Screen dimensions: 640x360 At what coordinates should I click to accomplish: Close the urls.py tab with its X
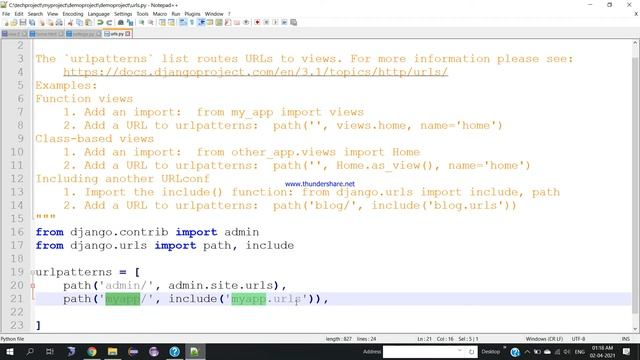click(x=128, y=34)
